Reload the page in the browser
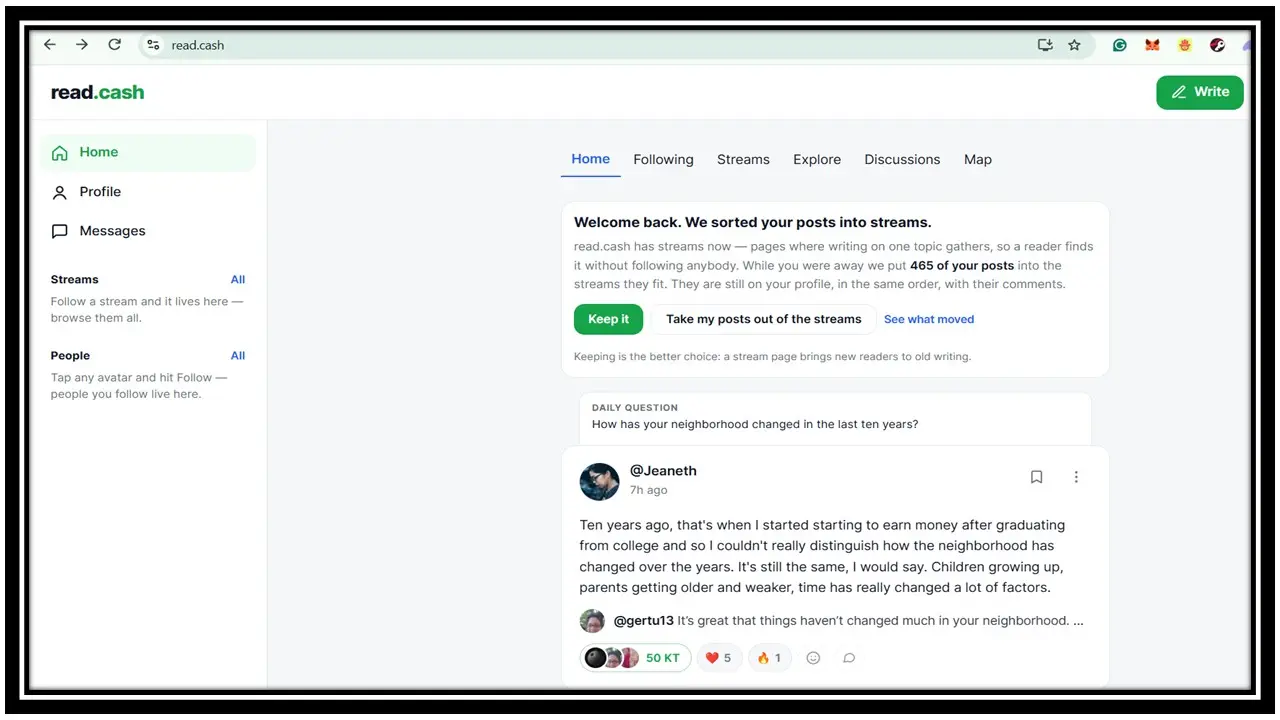Viewport: 1280px width, 720px height. 115,45
